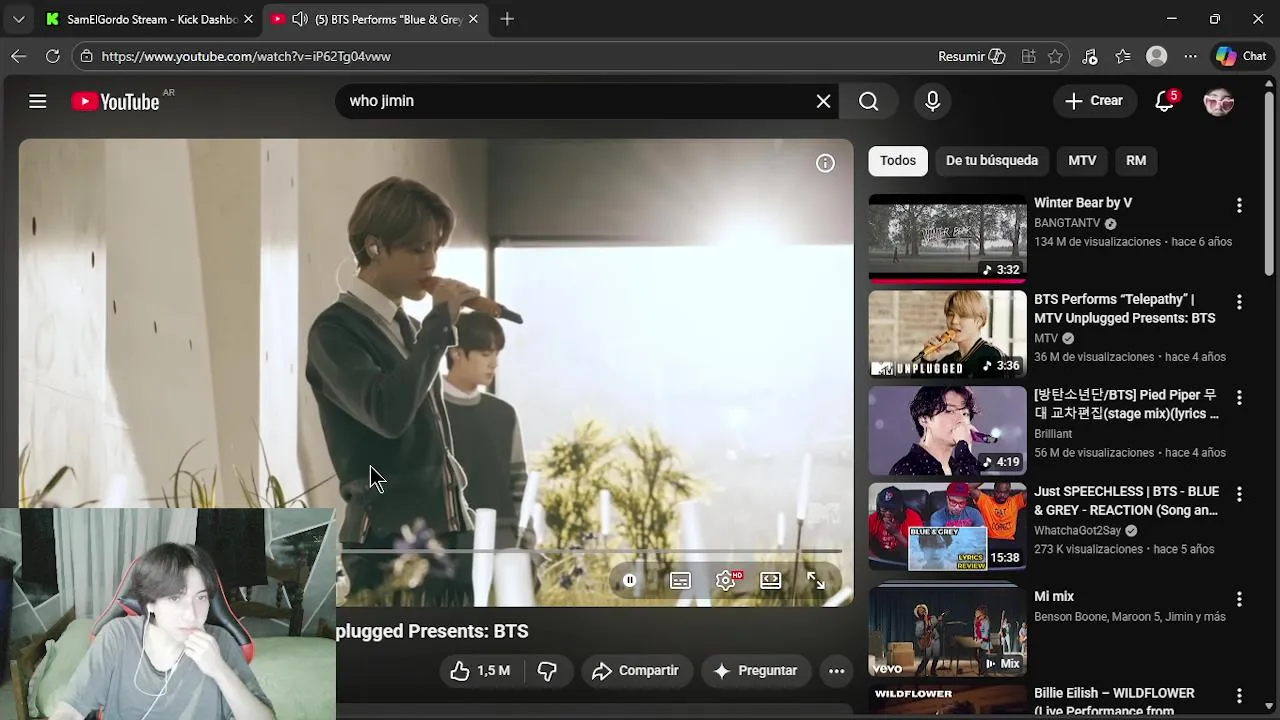This screenshot has height=720, width=1280.
Task: Seek using the video progress bar
Action: [x=590, y=551]
